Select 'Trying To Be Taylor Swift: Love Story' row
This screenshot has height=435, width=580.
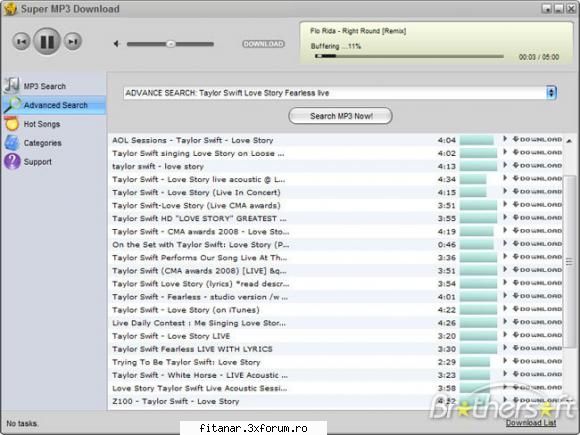(336, 362)
